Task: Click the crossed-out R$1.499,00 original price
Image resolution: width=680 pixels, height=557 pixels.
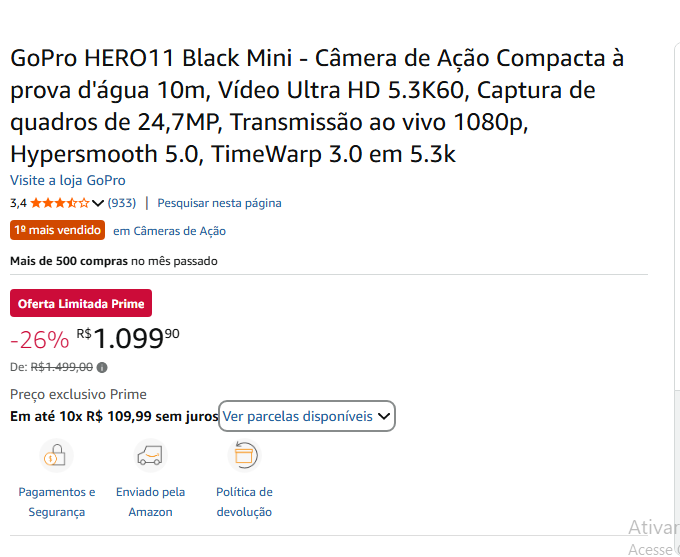Action: click(62, 367)
